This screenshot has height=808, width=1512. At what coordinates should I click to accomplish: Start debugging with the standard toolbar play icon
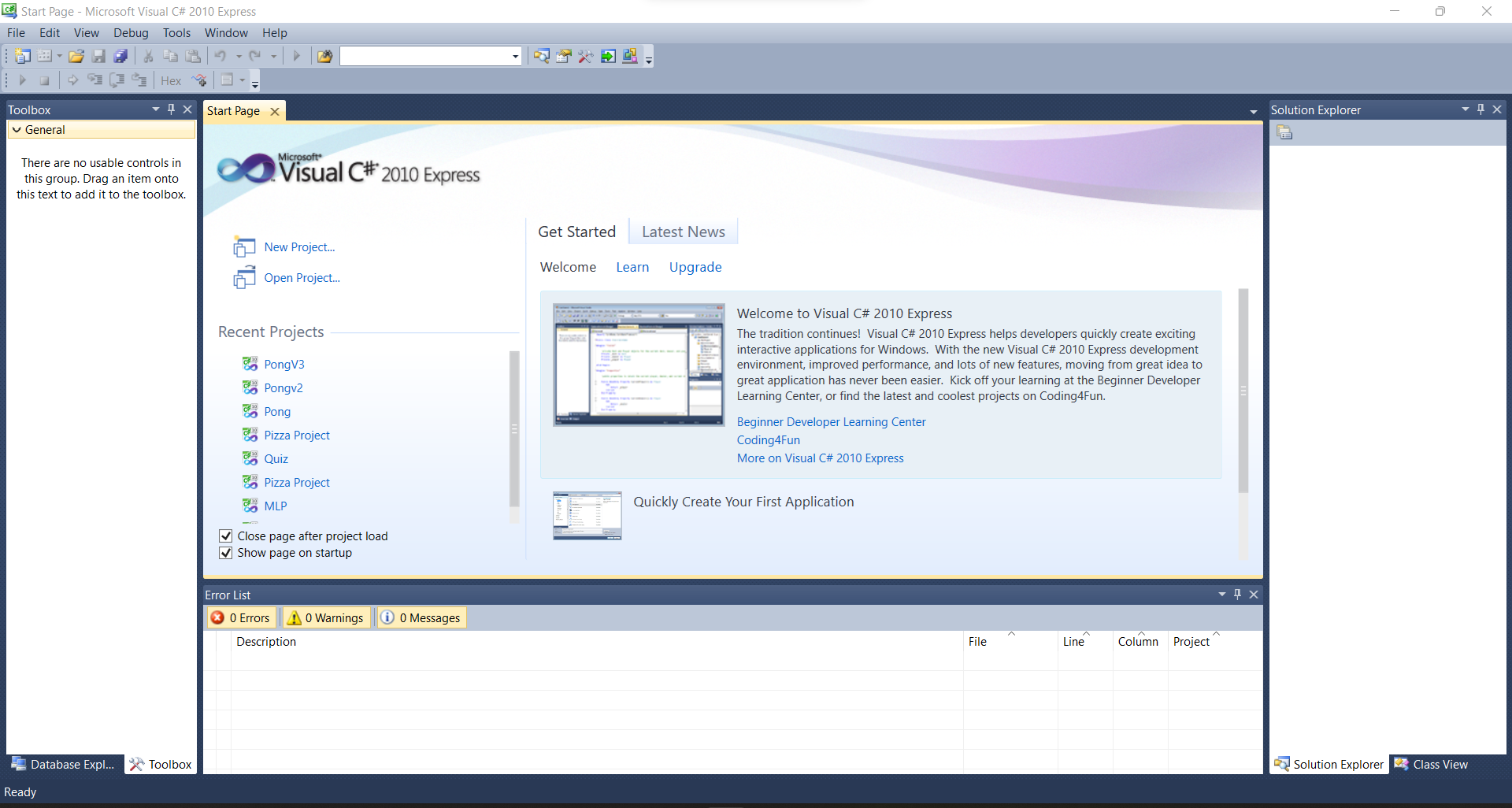tap(296, 56)
